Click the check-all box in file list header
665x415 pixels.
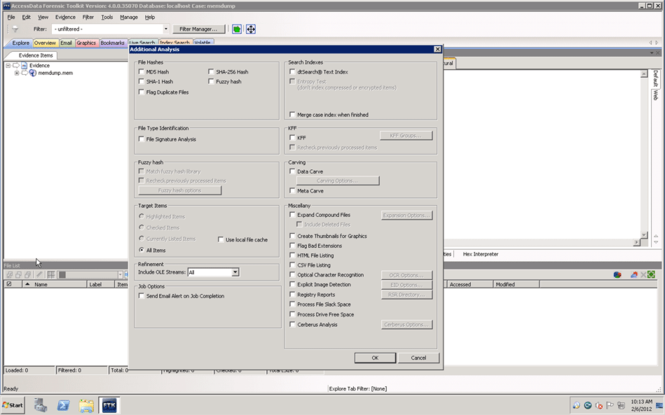pos(9,284)
